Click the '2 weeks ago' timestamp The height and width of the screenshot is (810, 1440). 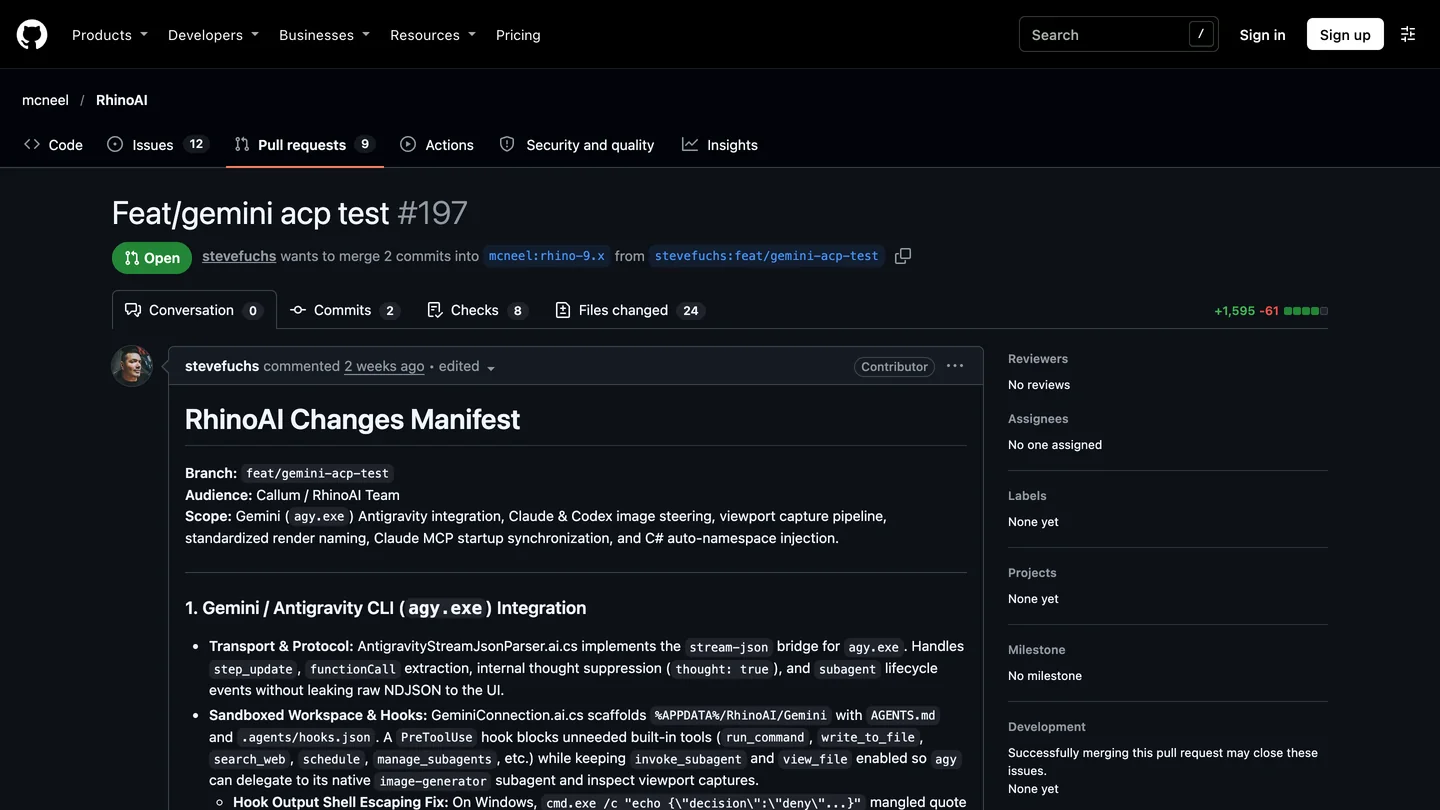click(x=384, y=366)
